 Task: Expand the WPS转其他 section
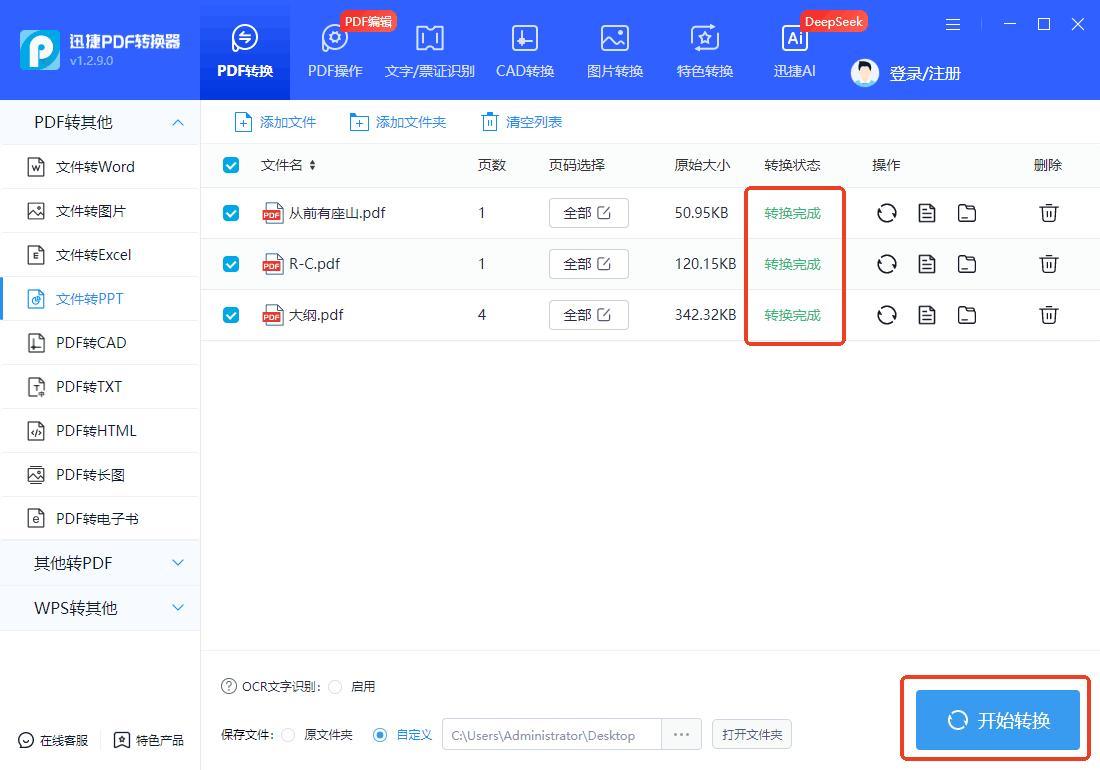[178, 608]
